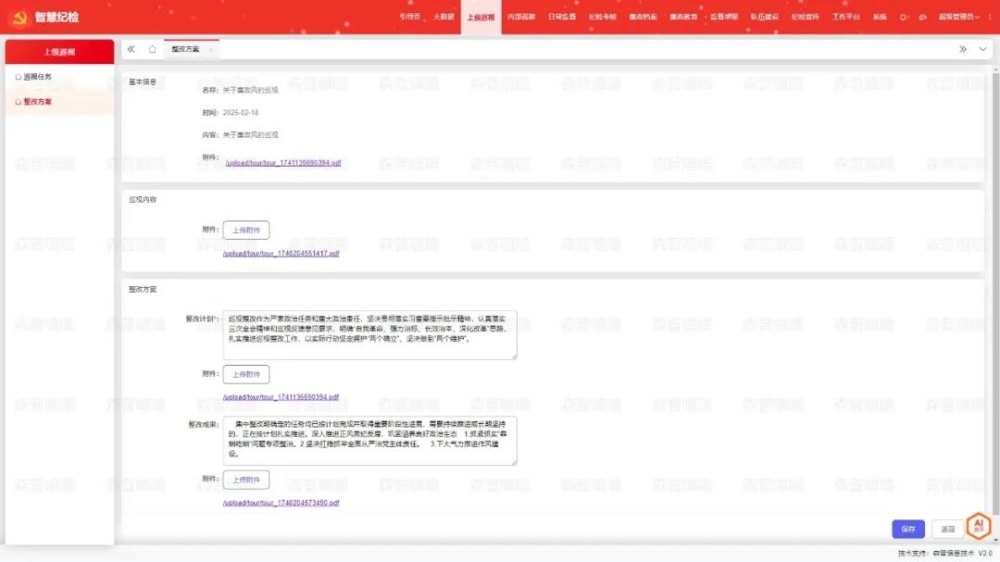Open the 廉政档案 menu

tap(643, 17)
